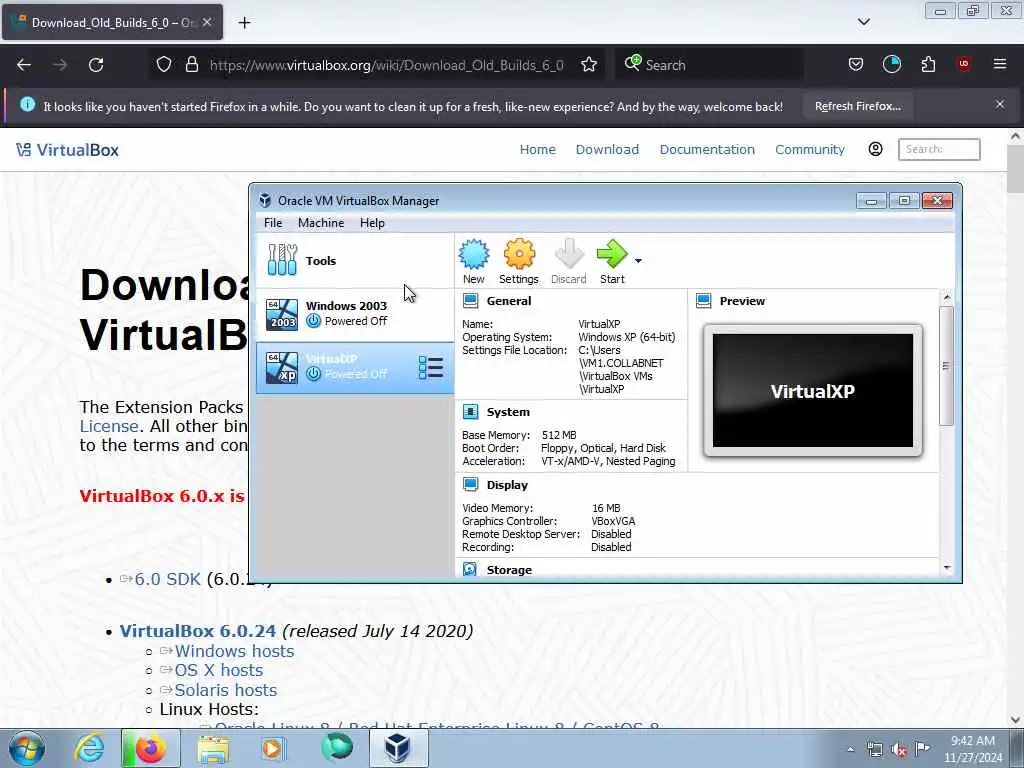The width and height of the screenshot is (1024, 768).
Task: Open media player taskbar icon
Action: (x=272, y=748)
